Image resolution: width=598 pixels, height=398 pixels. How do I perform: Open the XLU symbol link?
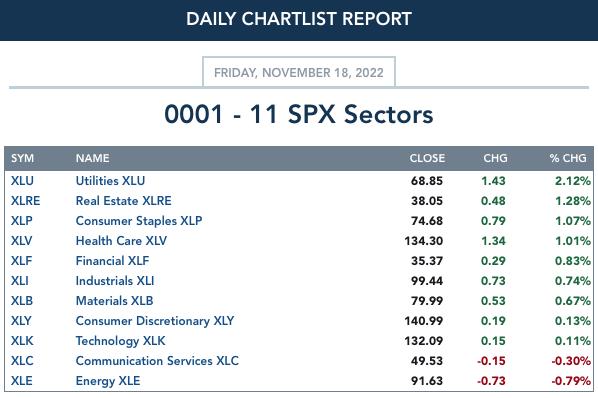tap(22, 181)
